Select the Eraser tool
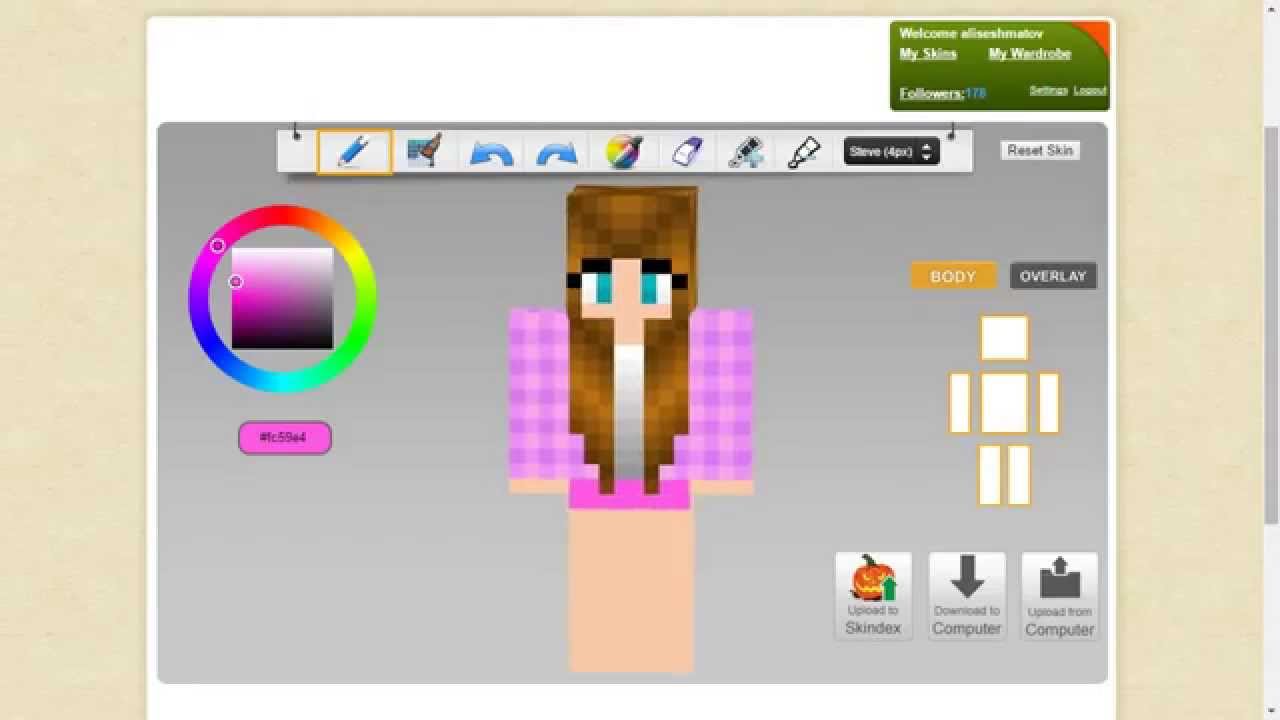Screen dimensions: 1280x720 (x=687, y=152)
